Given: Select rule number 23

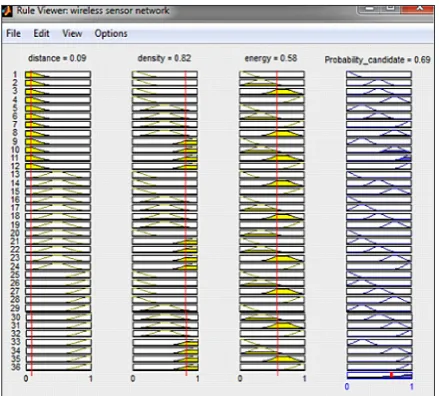Looking at the screenshot, I should (x=15, y=258).
